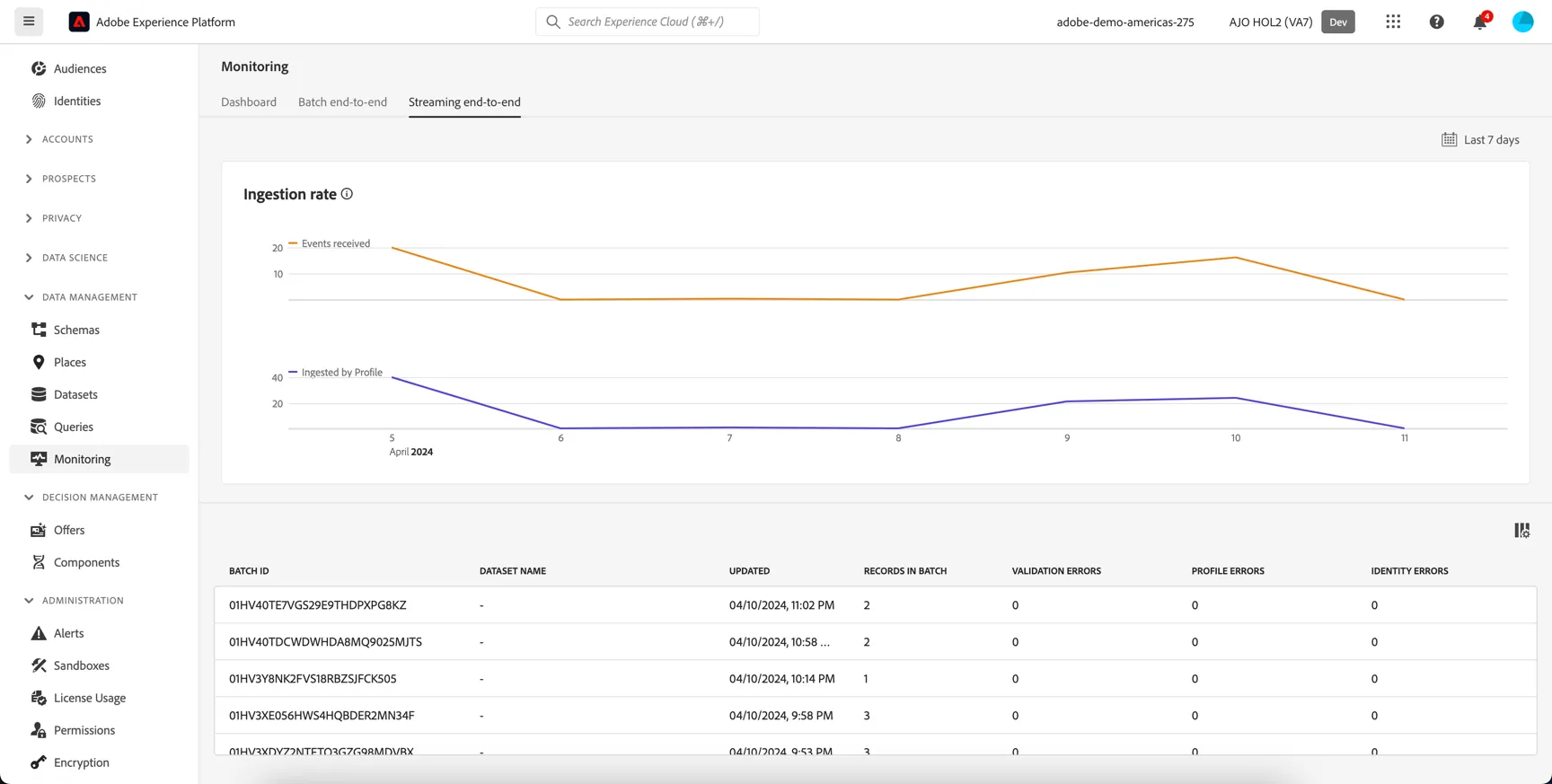This screenshot has height=784, width=1552.
Task: Sort by Records in Batch header
Action: click(904, 571)
